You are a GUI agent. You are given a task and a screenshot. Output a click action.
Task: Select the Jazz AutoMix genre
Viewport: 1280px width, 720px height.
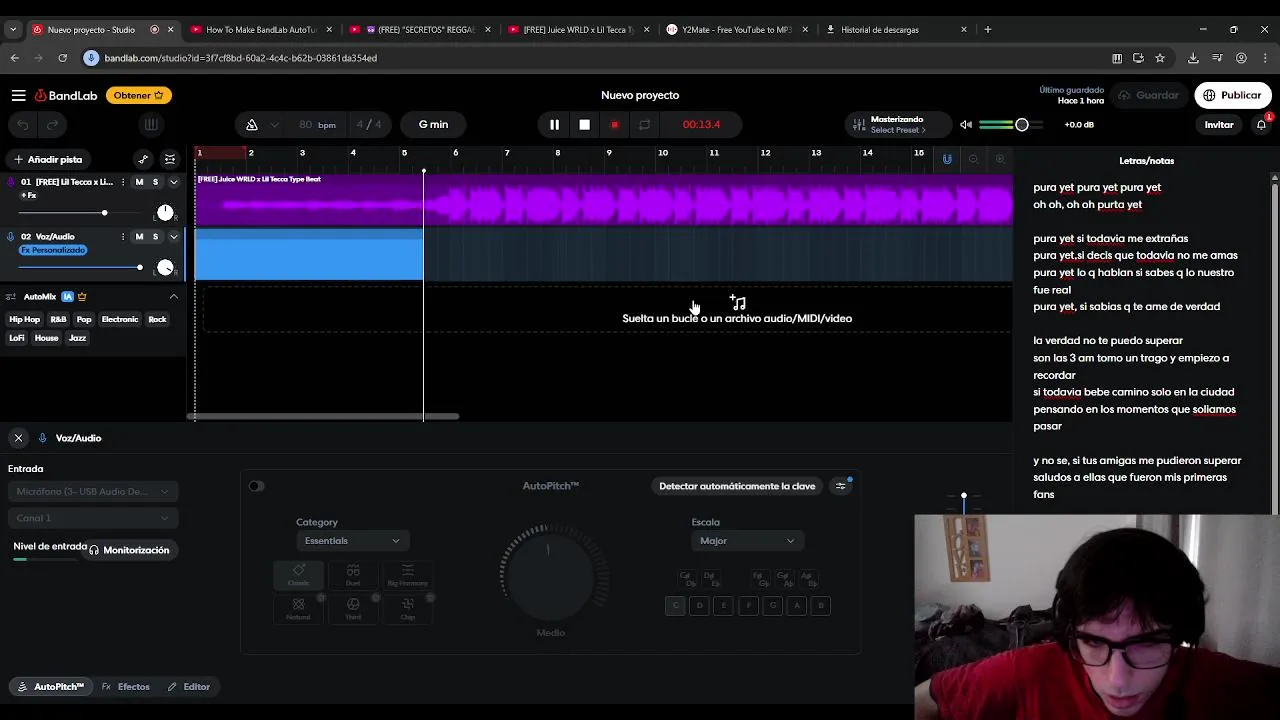(x=77, y=338)
